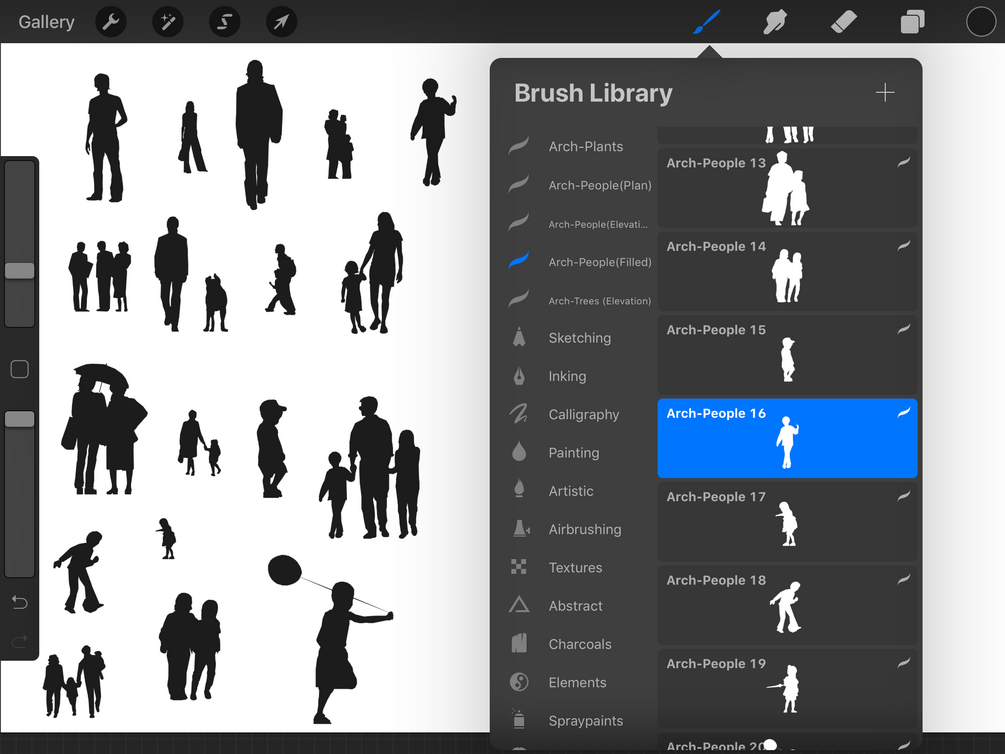The image size is (1005, 754).
Task: Choose the Arch-People 17 brush
Action: [787, 522]
